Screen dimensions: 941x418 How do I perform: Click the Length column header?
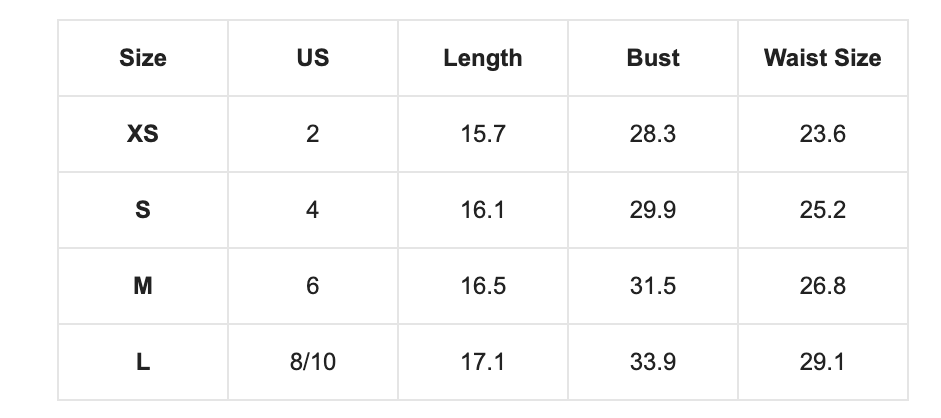[x=483, y=58]
